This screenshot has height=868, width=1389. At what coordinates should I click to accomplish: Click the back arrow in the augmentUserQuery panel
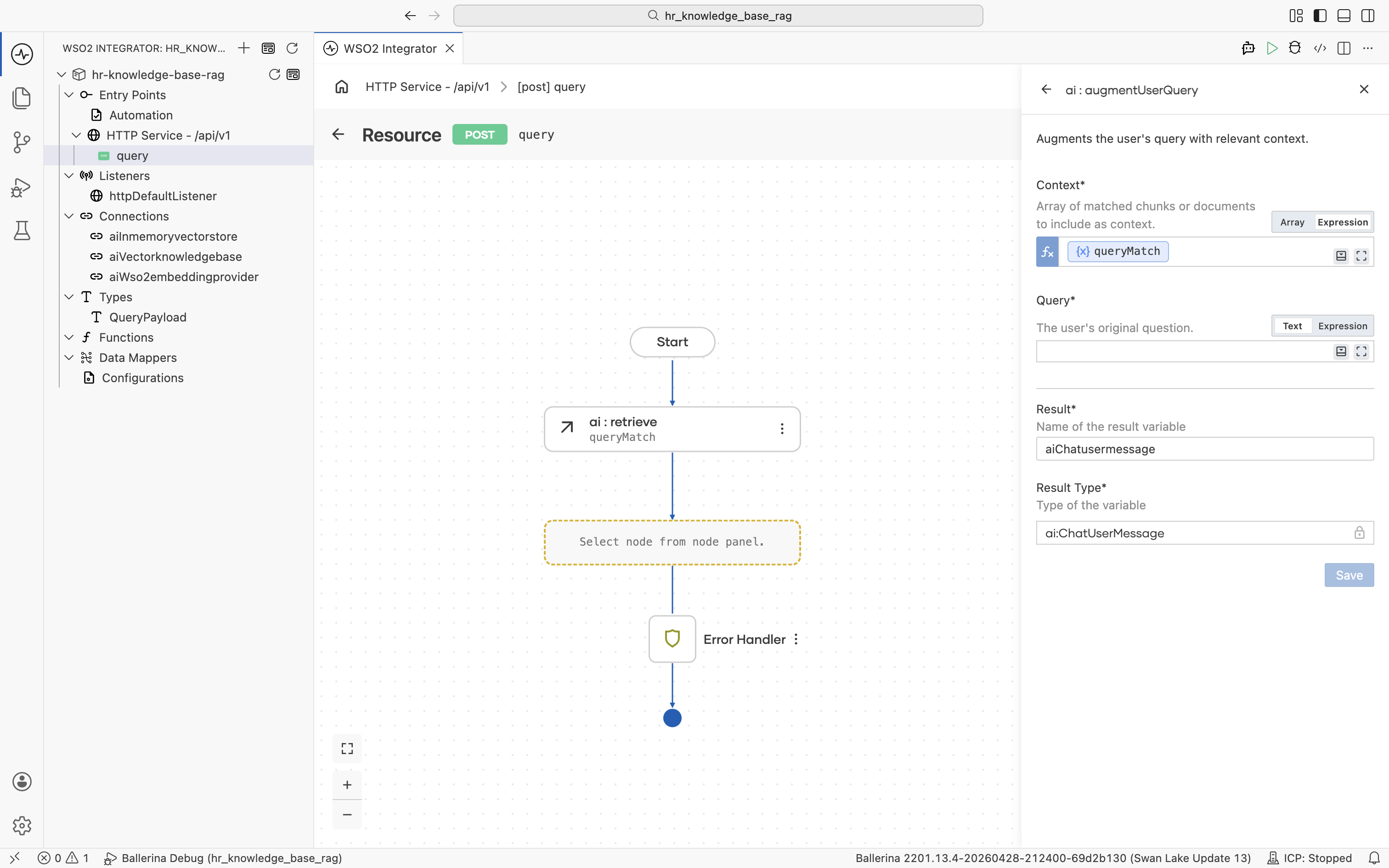[1046, 90]
